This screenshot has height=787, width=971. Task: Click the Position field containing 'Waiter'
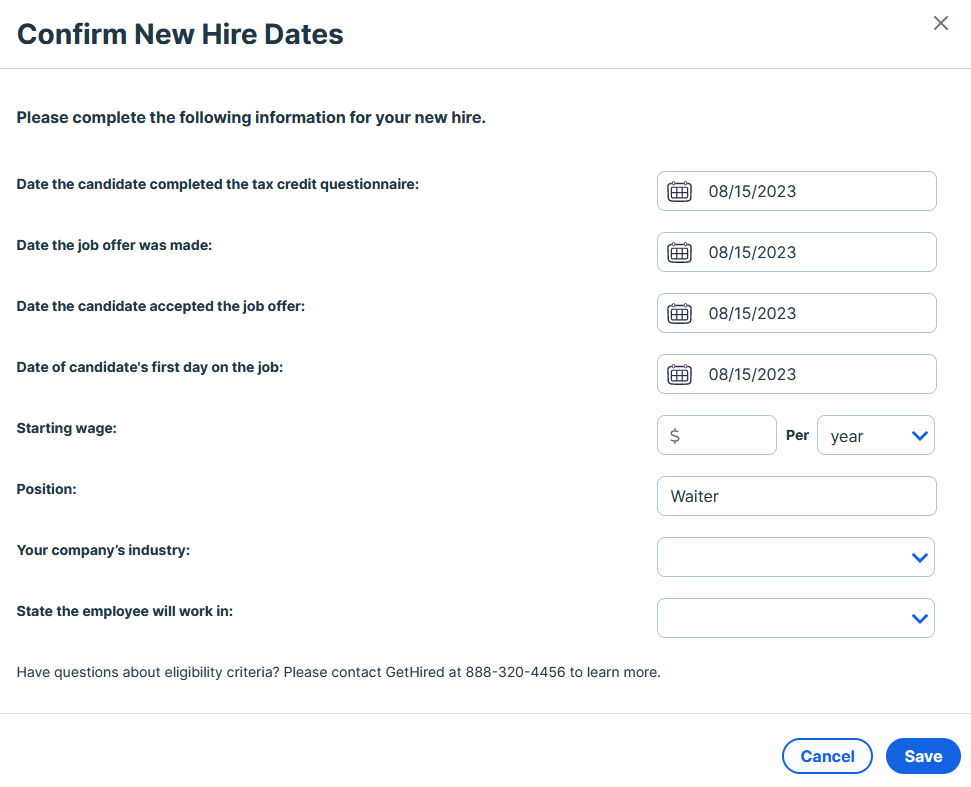pyautogui.click(x=796, y=496)
